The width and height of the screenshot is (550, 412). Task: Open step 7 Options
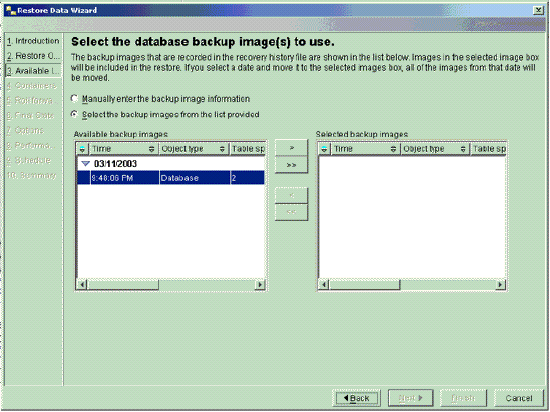point(26,130)
